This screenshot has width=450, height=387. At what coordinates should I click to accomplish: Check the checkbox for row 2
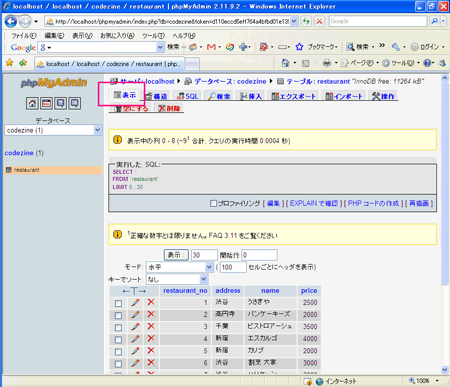[x=118, y=315]
